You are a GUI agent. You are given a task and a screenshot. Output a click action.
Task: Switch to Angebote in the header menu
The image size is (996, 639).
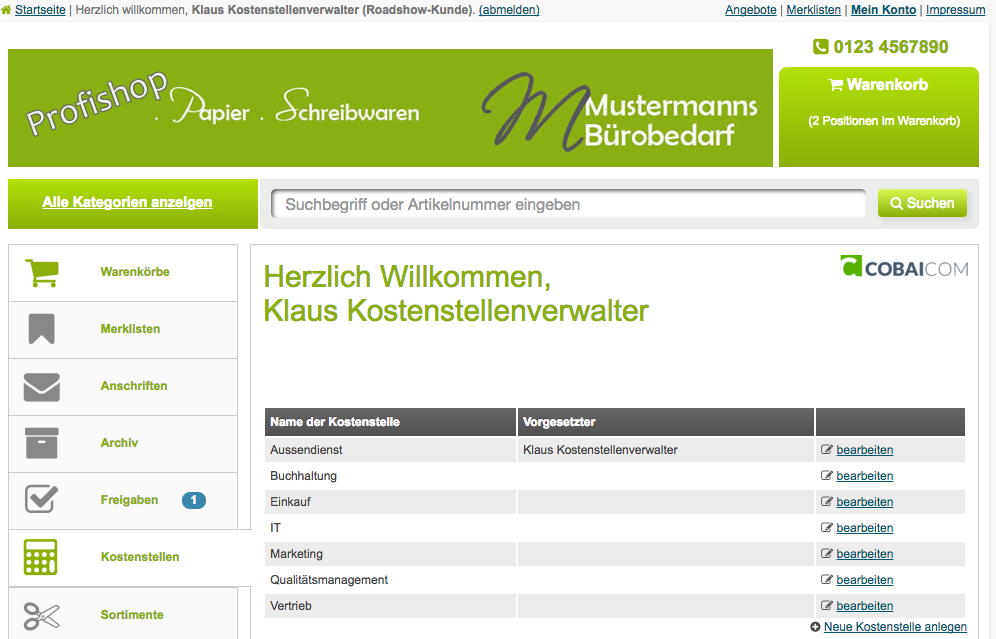click(x=751, y=10)
